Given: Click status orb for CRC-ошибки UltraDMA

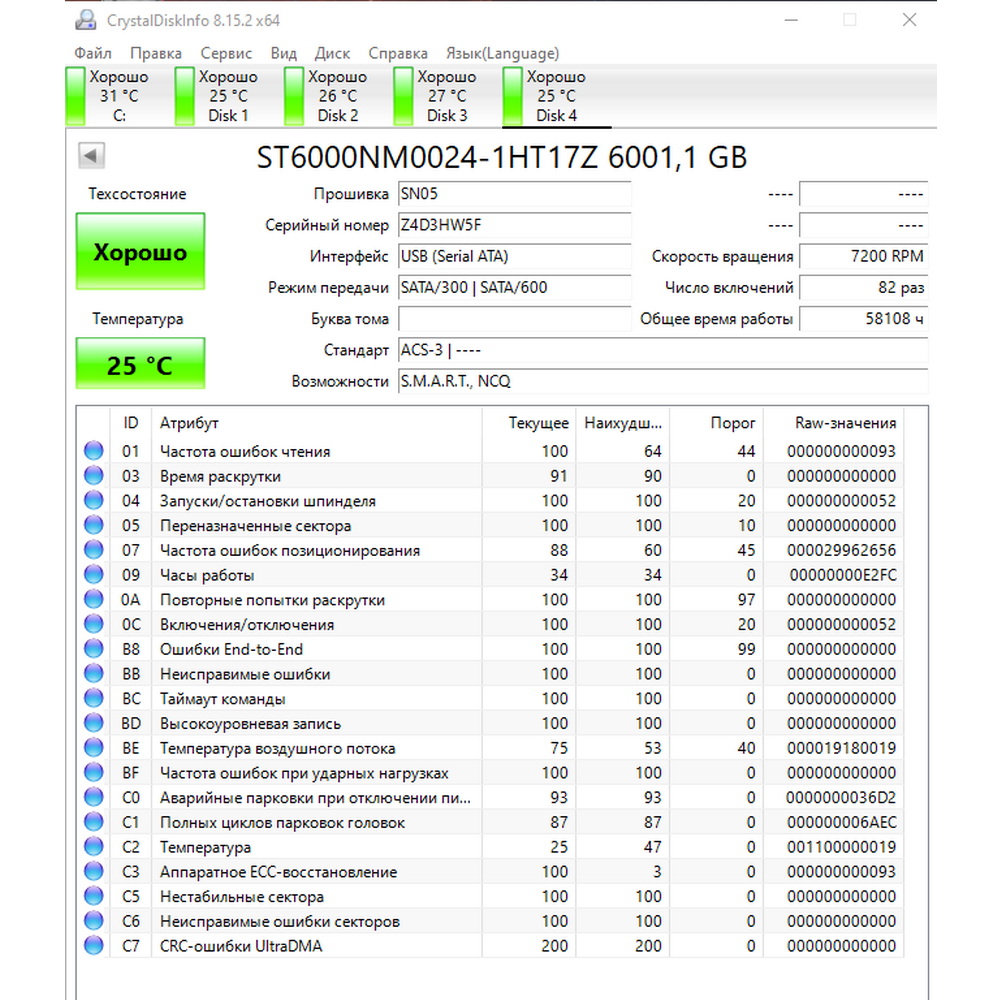Looking at the screenshot, I should [94, 945].
